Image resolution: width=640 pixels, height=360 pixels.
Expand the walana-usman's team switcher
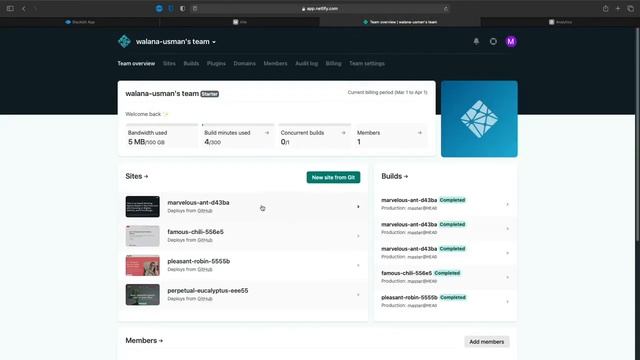[x=176, y=42]
